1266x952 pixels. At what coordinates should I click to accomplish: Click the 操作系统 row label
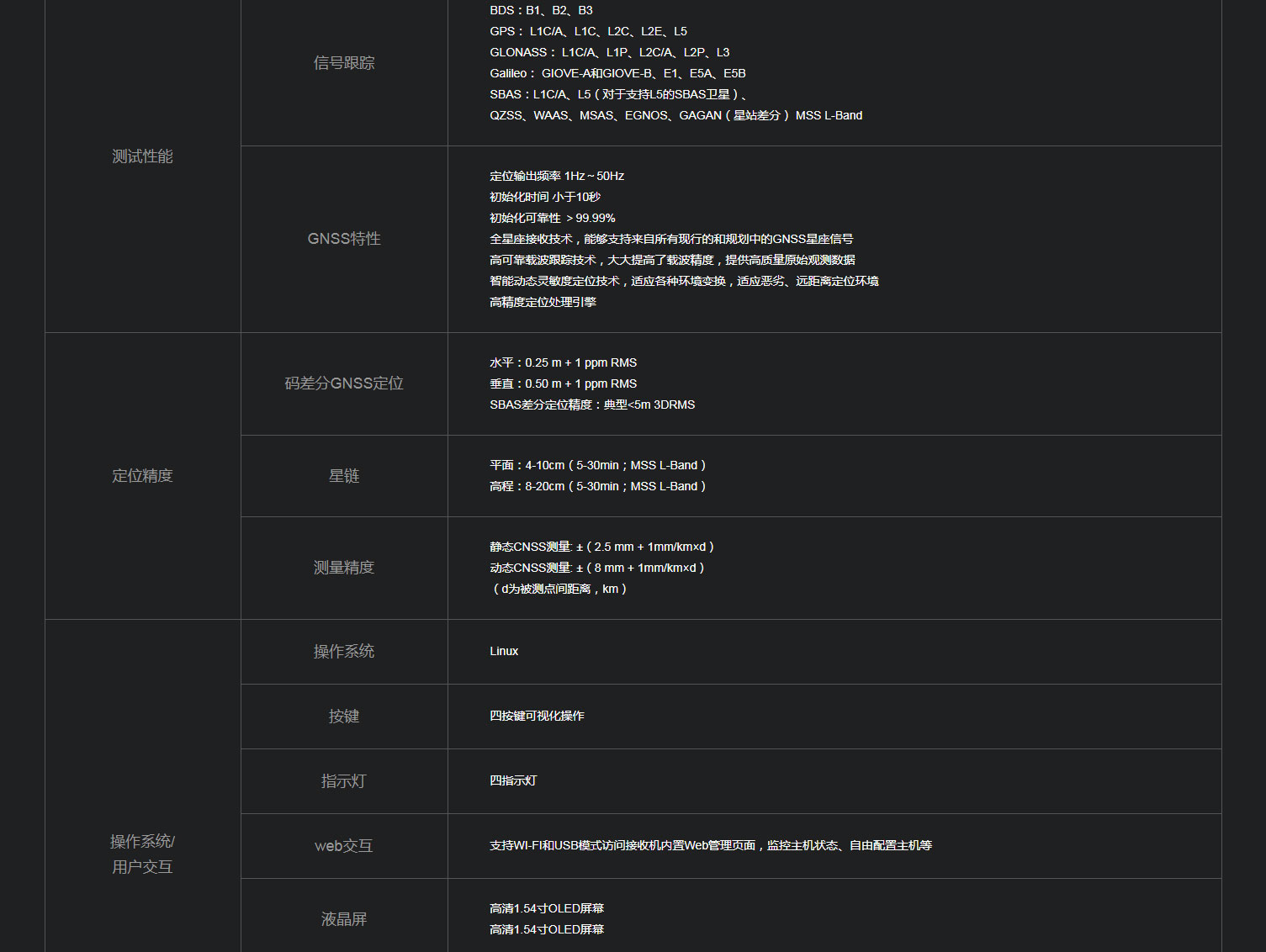click(x=344, y=652)
